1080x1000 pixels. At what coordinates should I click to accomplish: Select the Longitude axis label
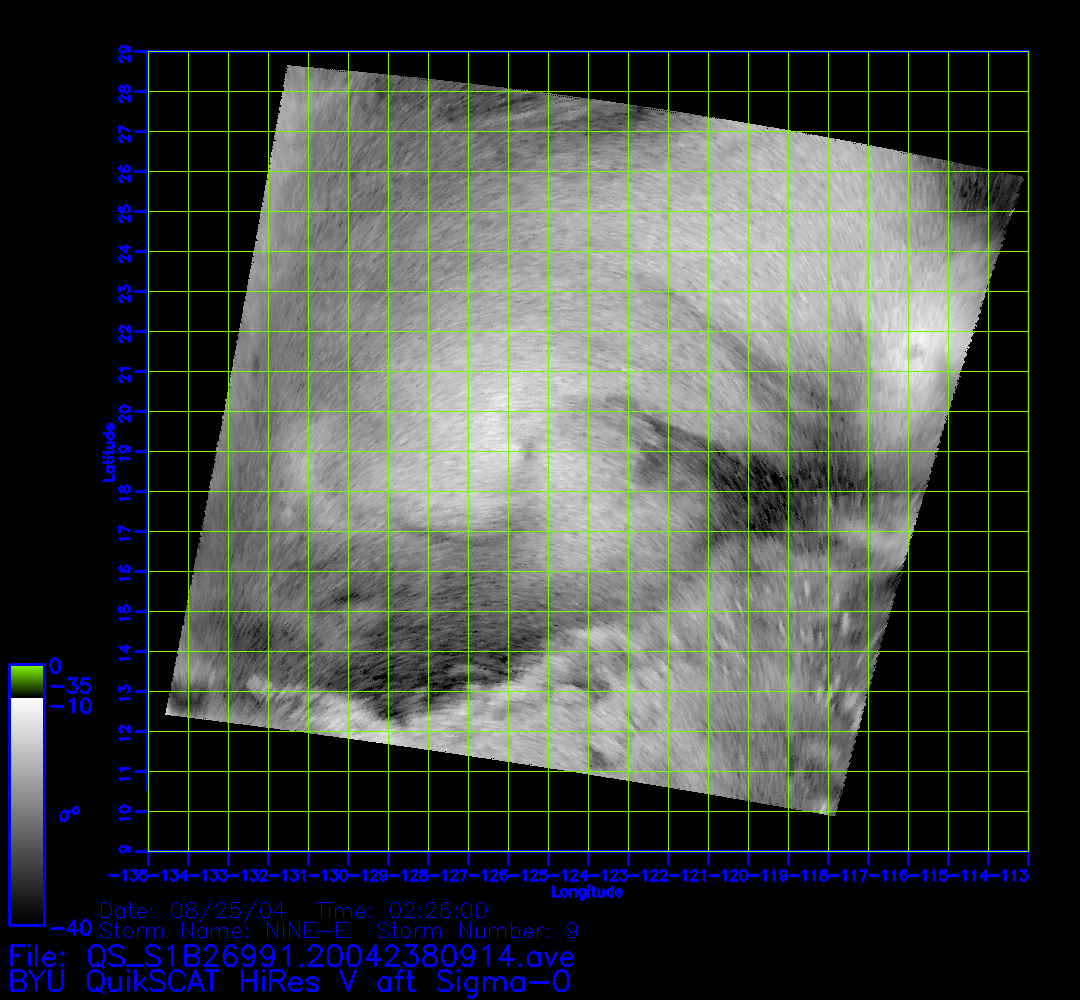click(588, 892)
